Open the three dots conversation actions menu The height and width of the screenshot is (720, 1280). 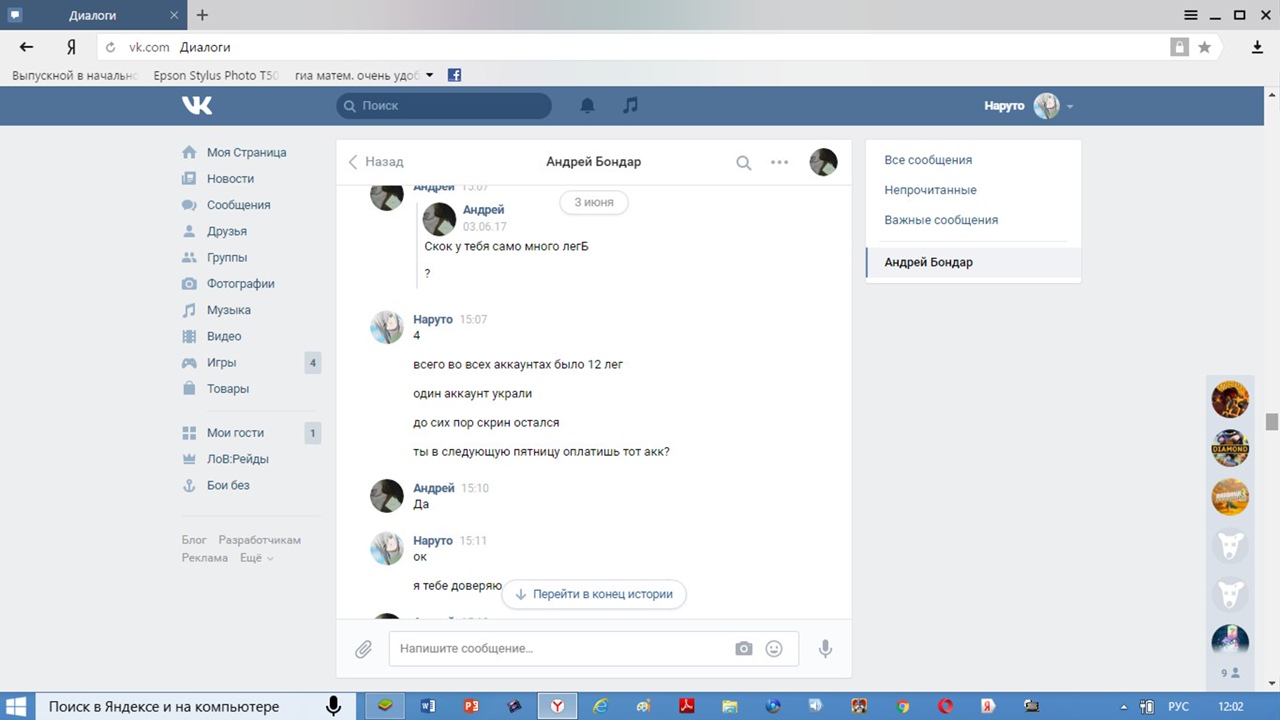click(780, 162)
